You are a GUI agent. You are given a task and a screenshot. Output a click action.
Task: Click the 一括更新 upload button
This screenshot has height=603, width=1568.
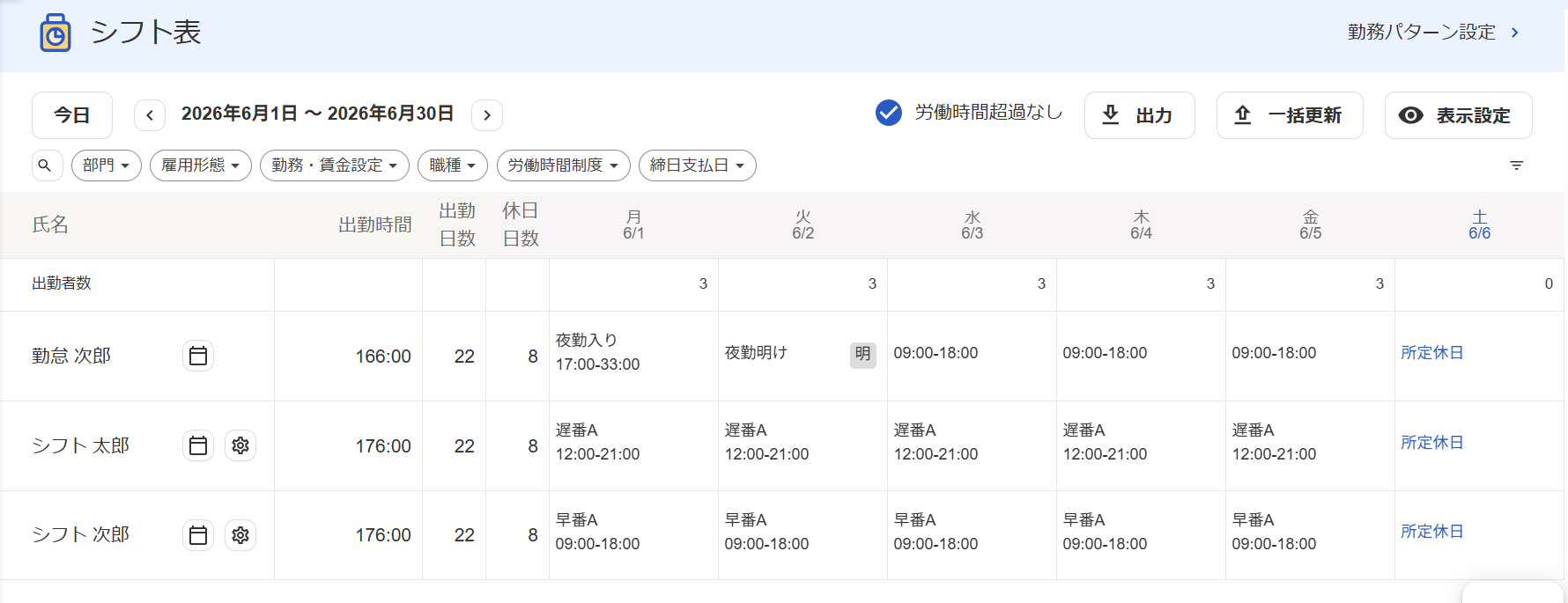tap(1290, 115)
